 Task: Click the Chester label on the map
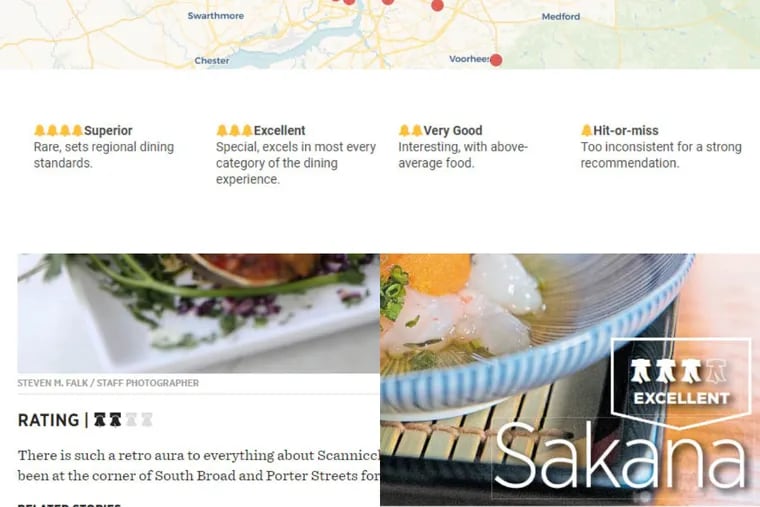pyautogui.click(x=212, y=61)
